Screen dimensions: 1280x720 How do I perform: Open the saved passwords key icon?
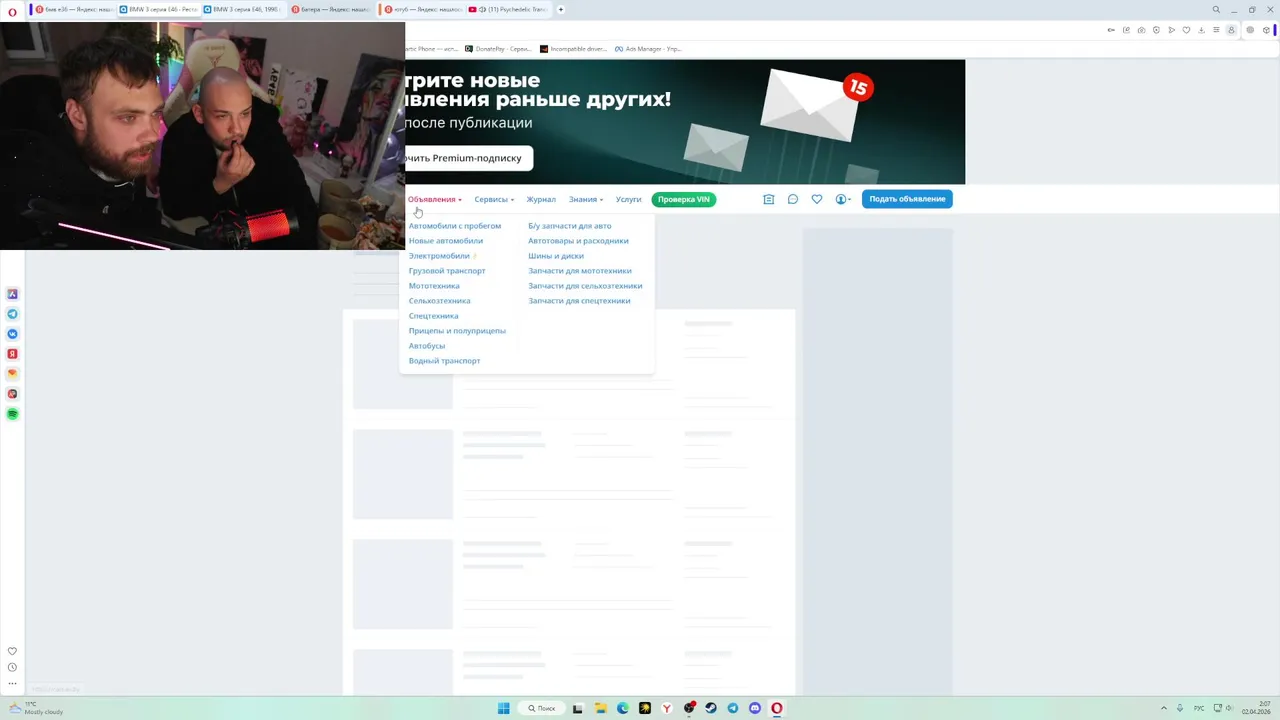click(1111, 30)
